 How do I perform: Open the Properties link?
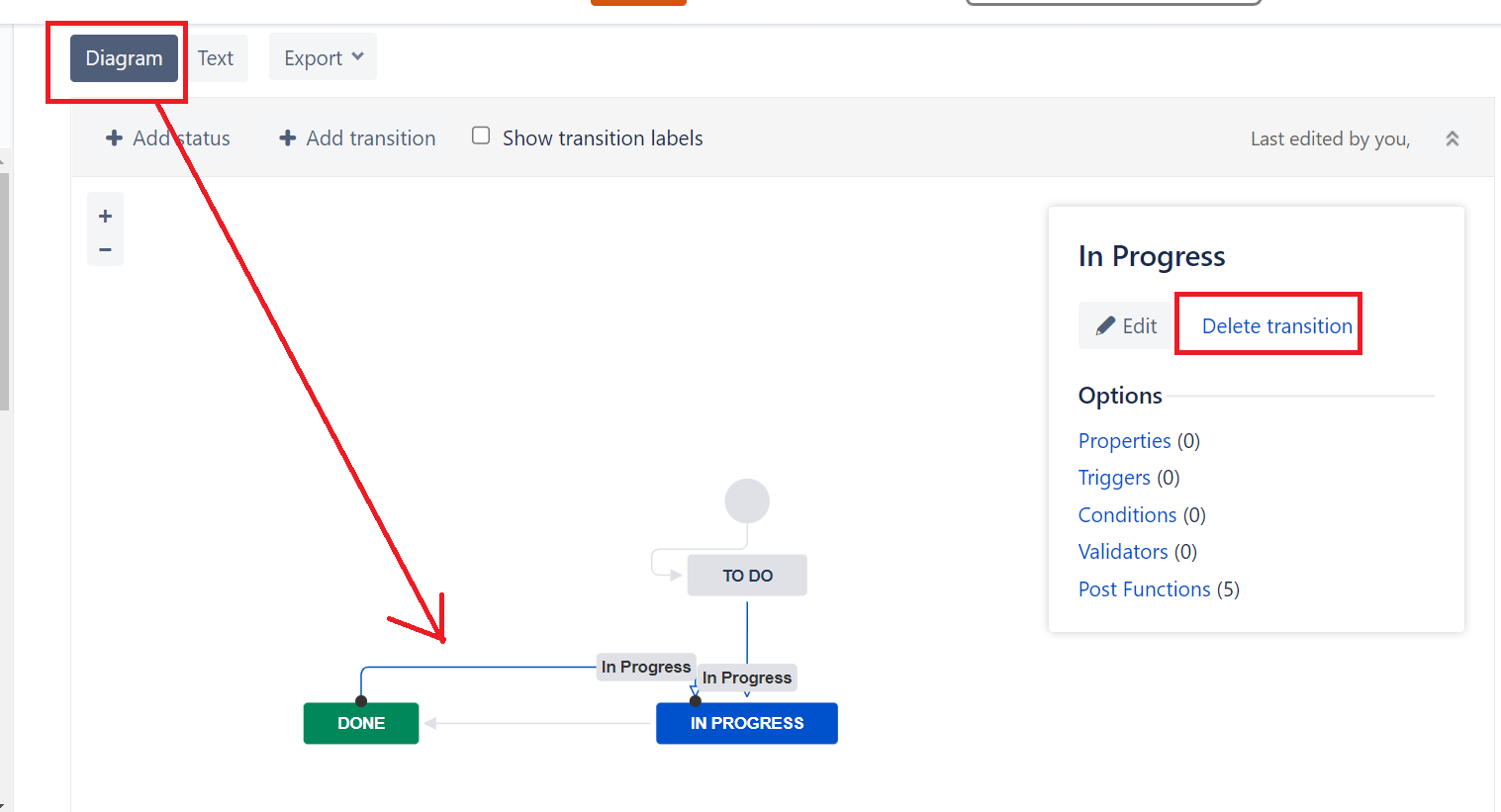pyautogui.click(x=1124, y=440)
